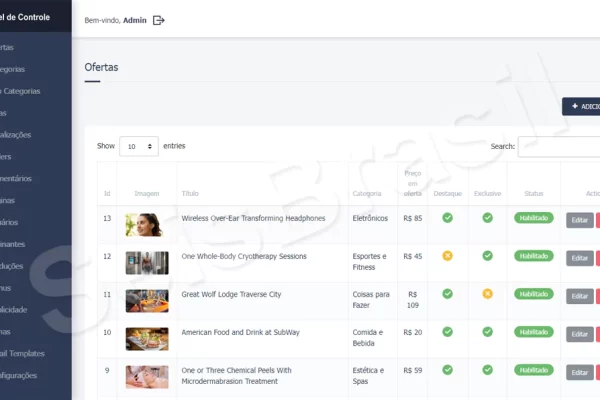
Task: Sort table by the Status column
Action: point(534,194)
